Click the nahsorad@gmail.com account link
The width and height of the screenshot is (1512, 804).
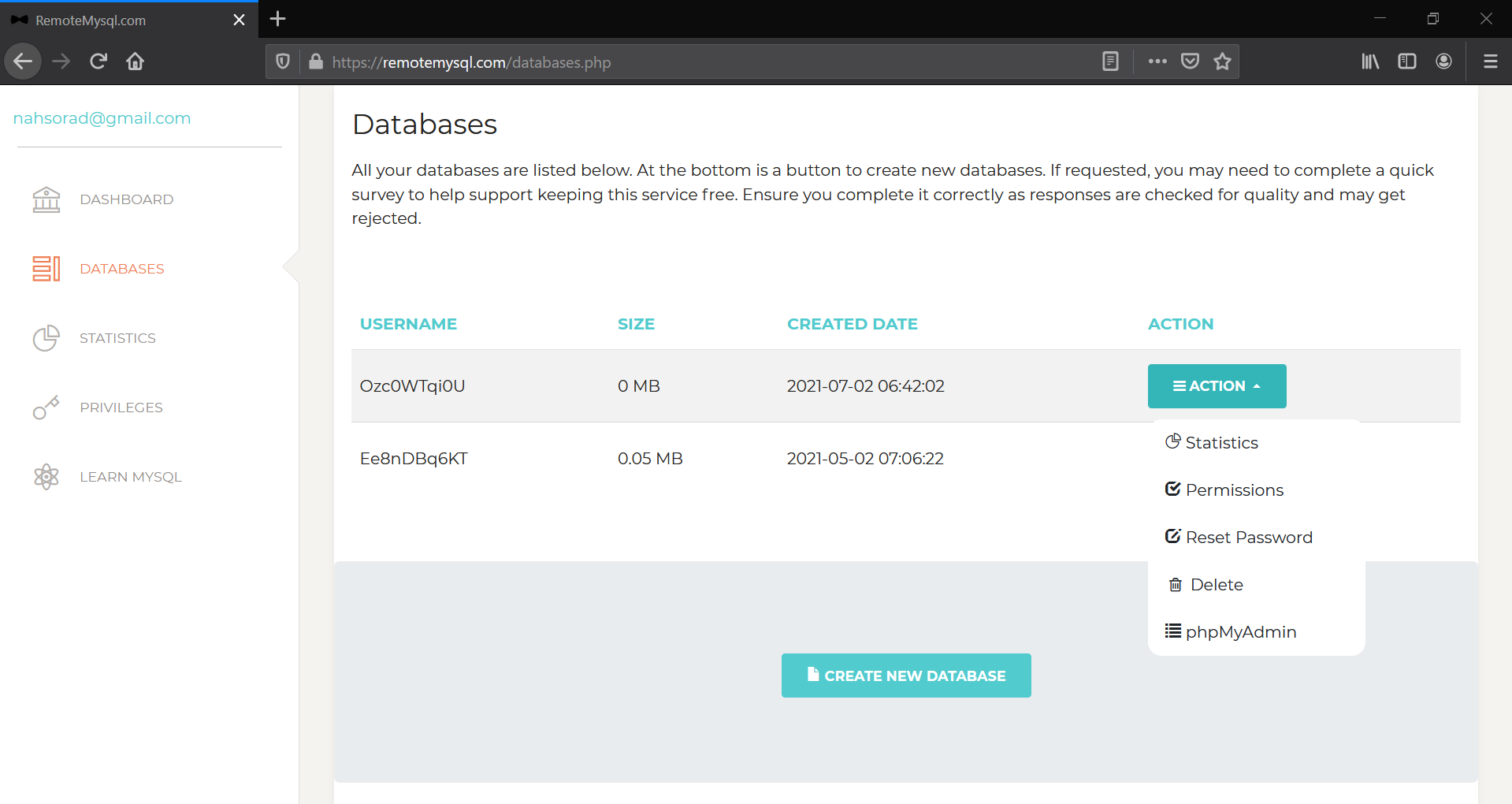point(102,118)
